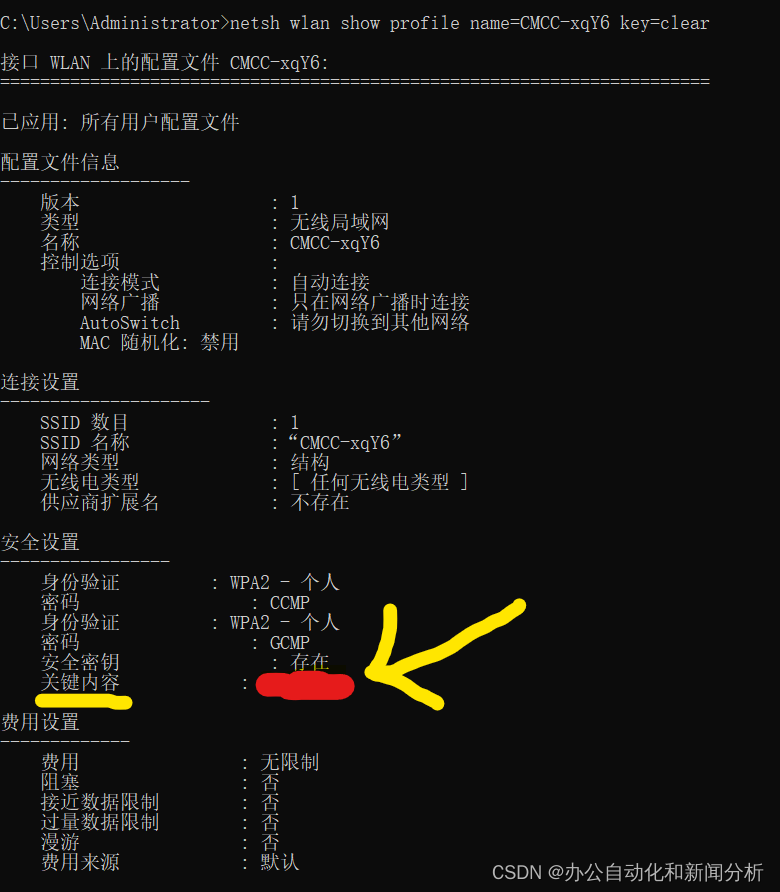780x892 pixels.
Task: Click the 无限制 cost value
Action: 290,762
